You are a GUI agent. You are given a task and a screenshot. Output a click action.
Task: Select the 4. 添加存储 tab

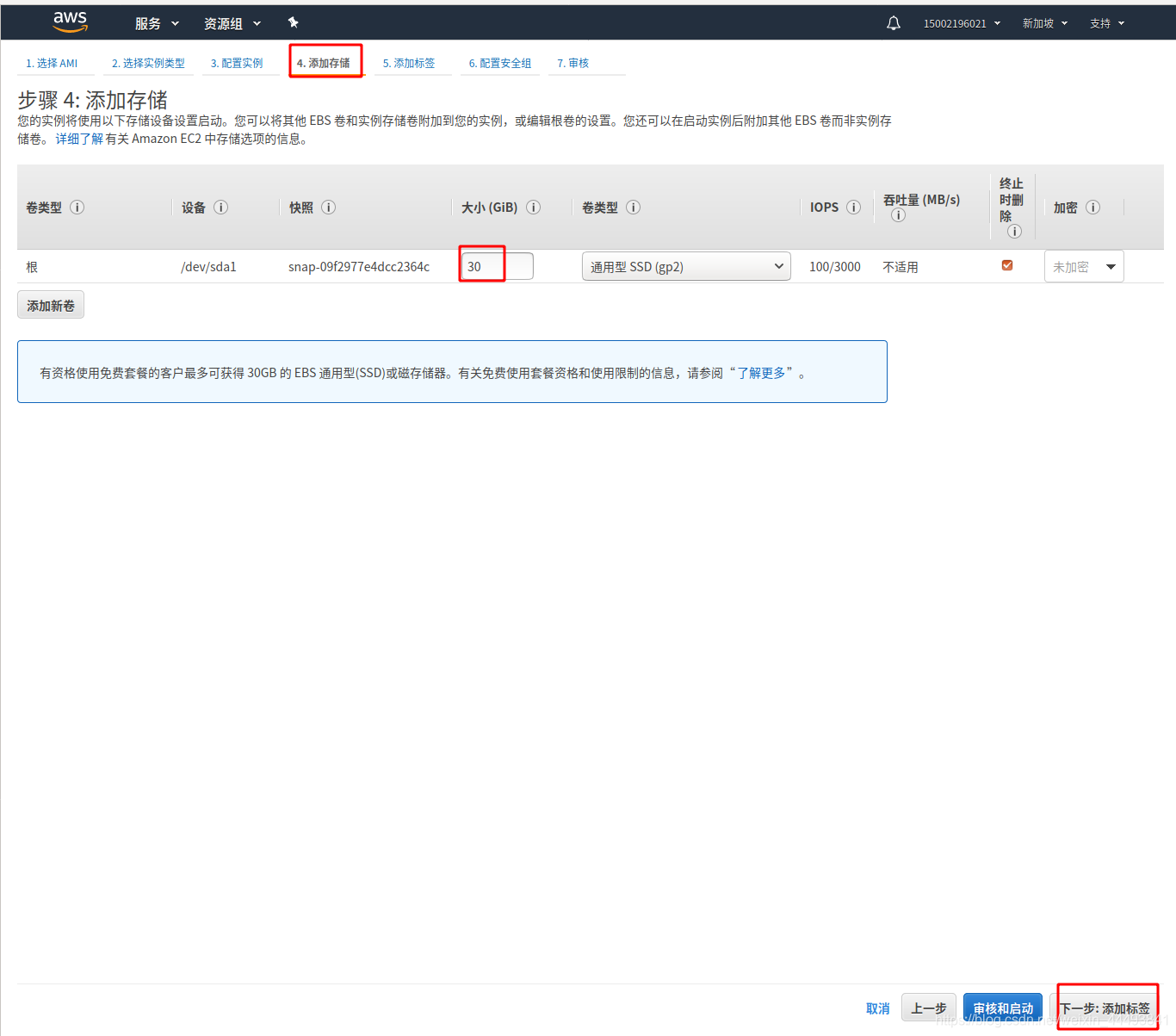[x=324, y=64]
